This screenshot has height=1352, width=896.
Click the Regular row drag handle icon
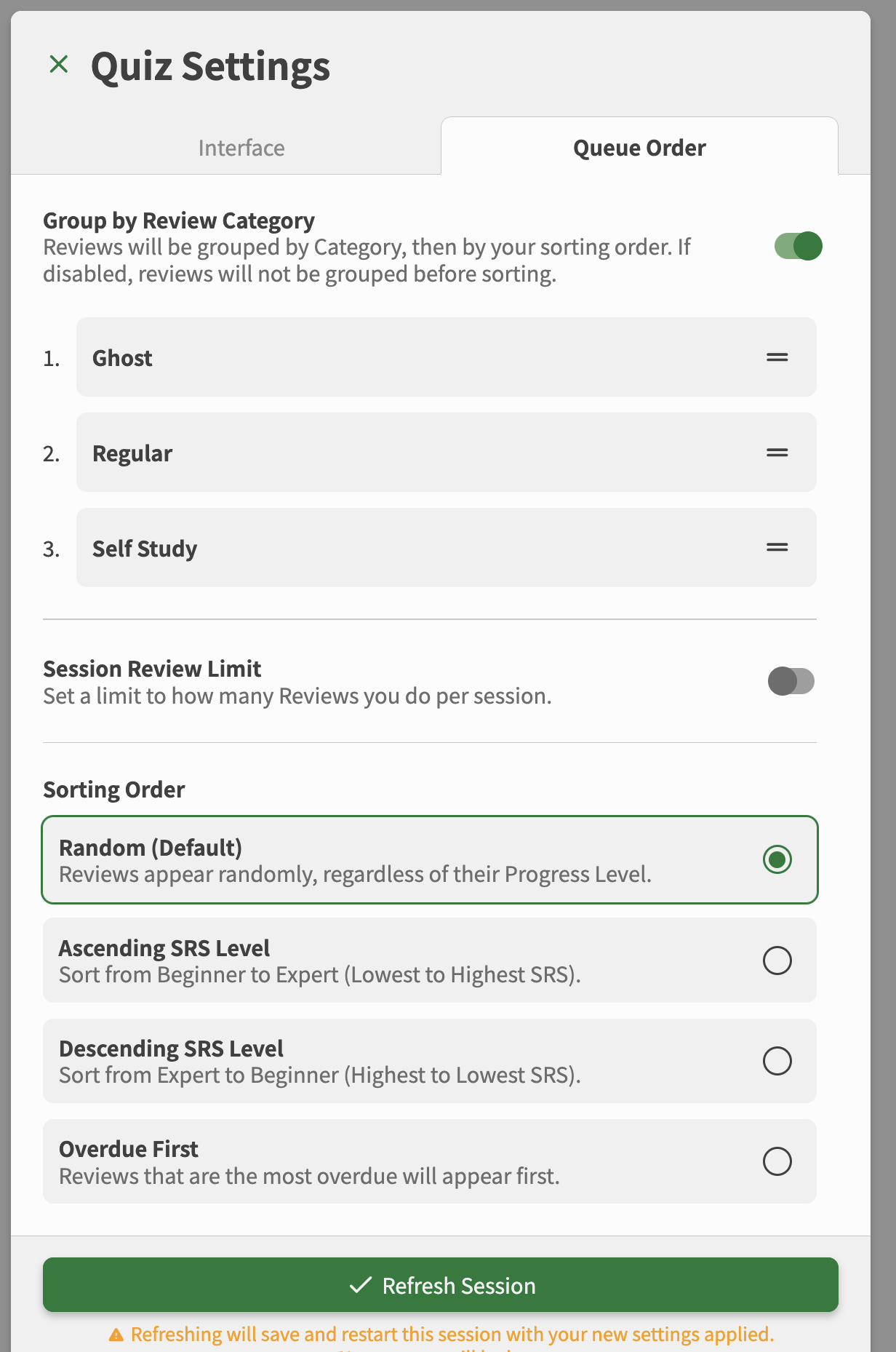pyautogui.click(x=777, y=453)
